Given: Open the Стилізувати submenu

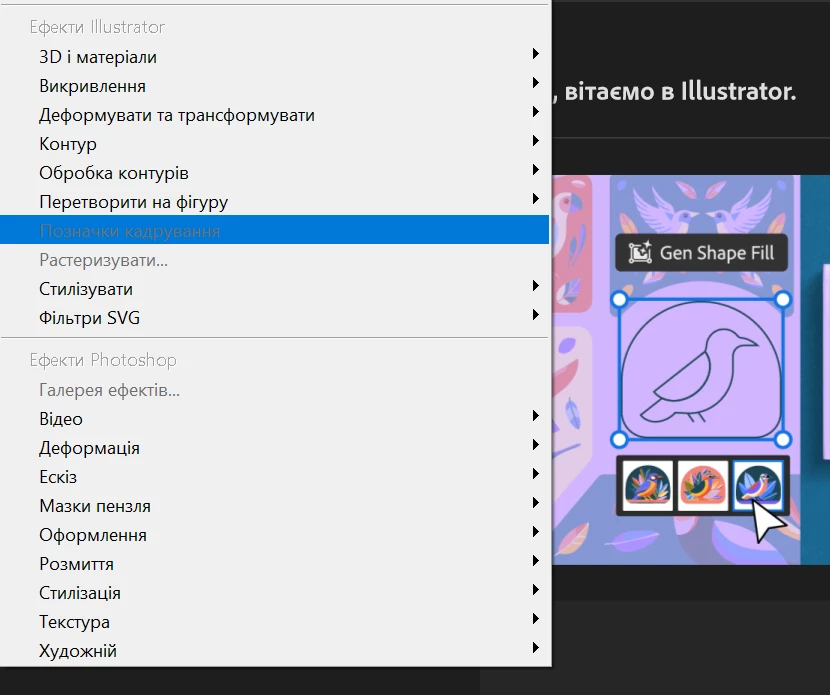Looking at the screenshot, I should [275, 289].
